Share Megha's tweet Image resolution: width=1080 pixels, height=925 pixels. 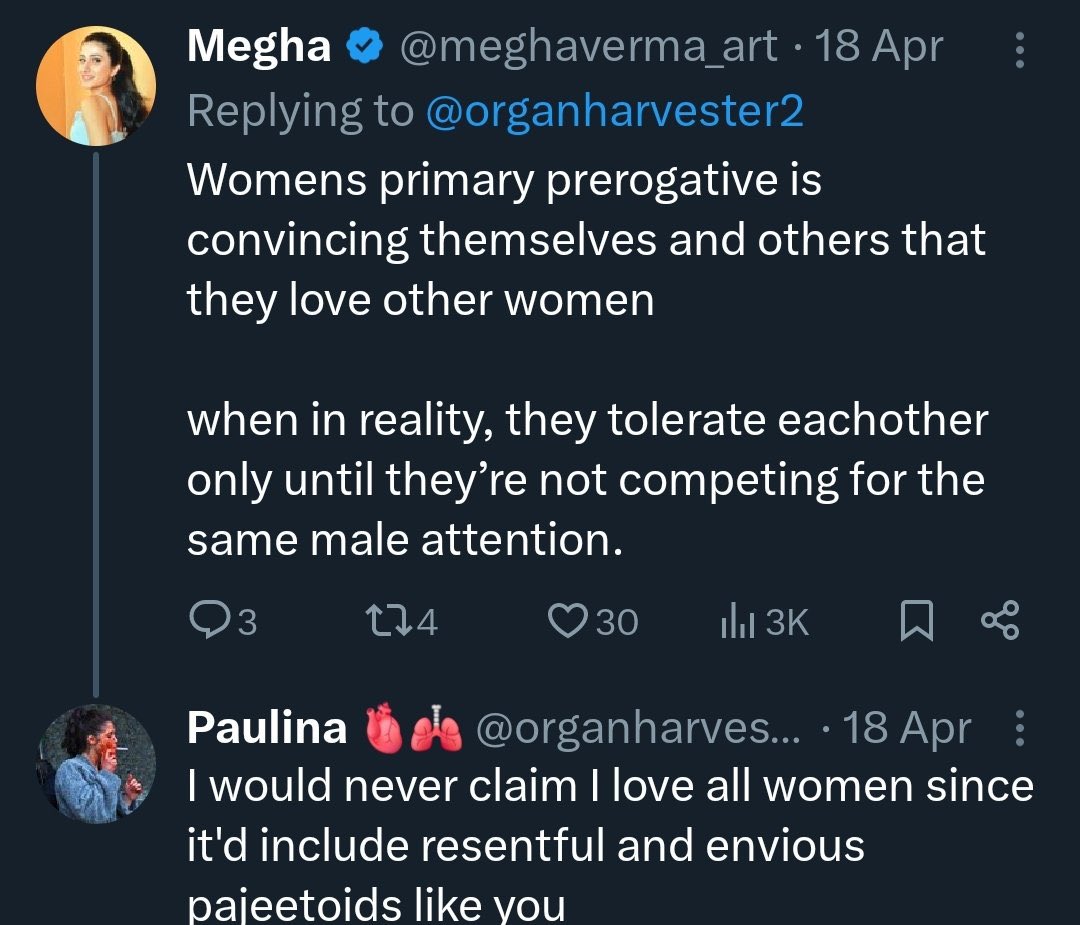(x=999, y=622)
